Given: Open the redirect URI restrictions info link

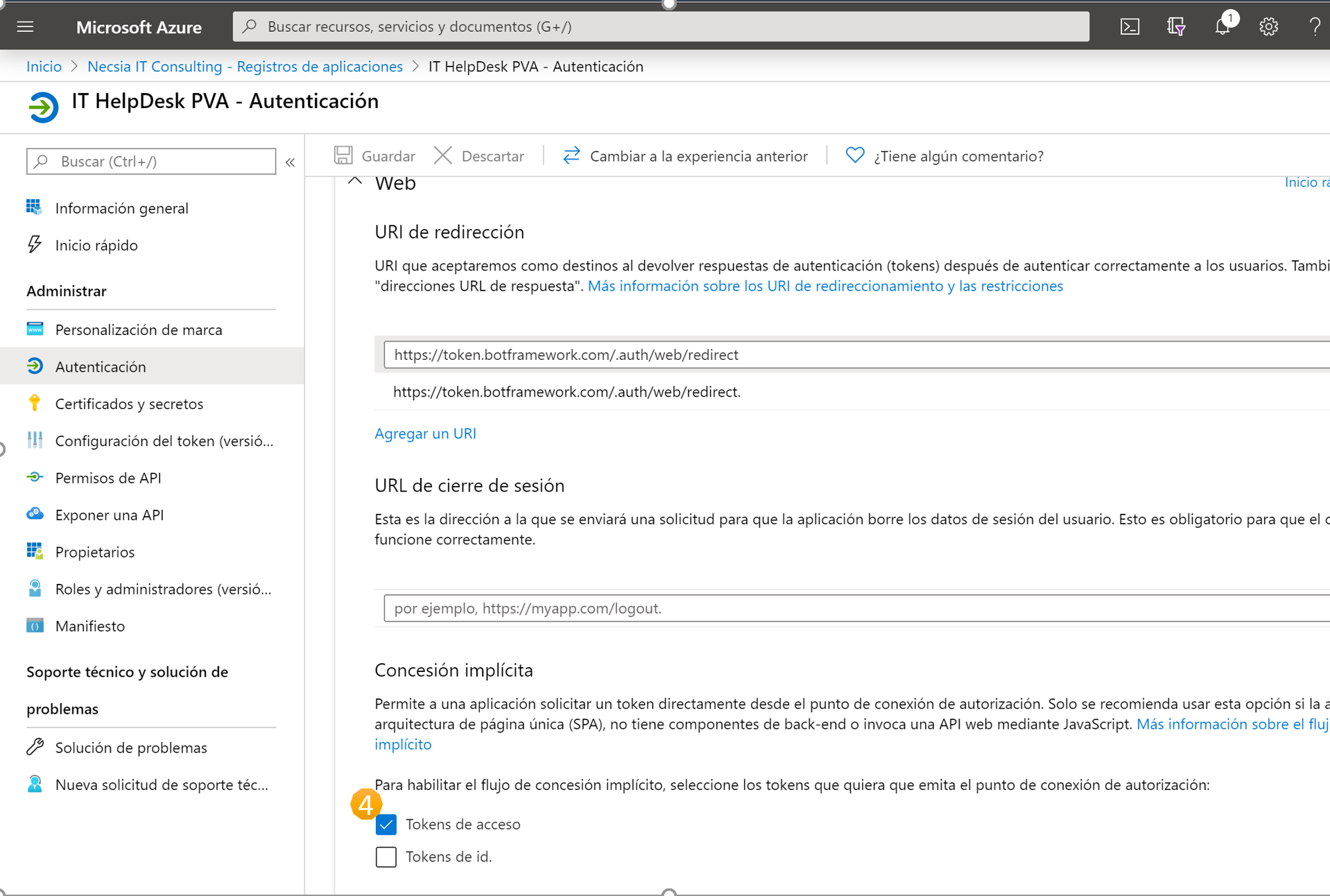Looking at the screenshot, I should pos(824,286).
